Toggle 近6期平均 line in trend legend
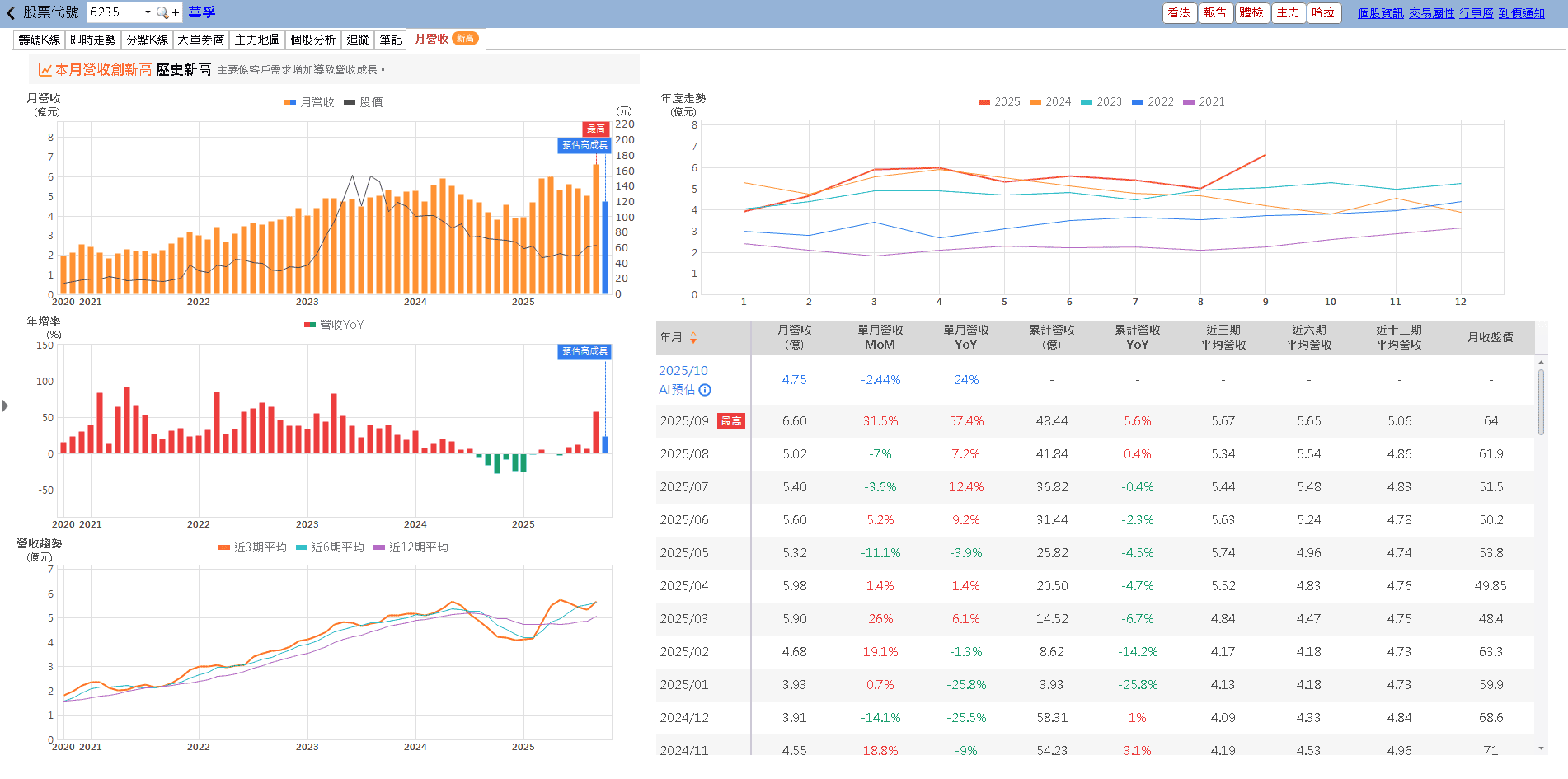This screenshot has height=779, width=1568. pyautogui.click(x=330, y=547)
